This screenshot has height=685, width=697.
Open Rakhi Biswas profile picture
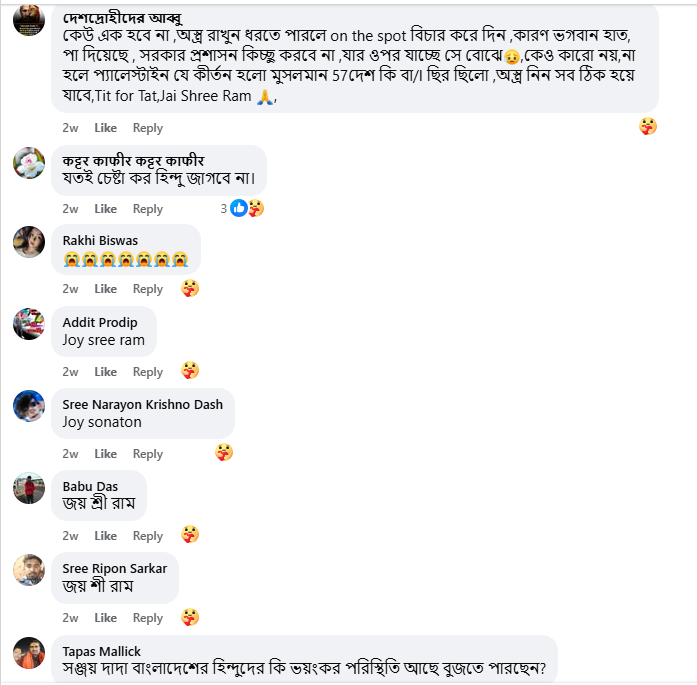pyautogui.click(x=29, y=241)
